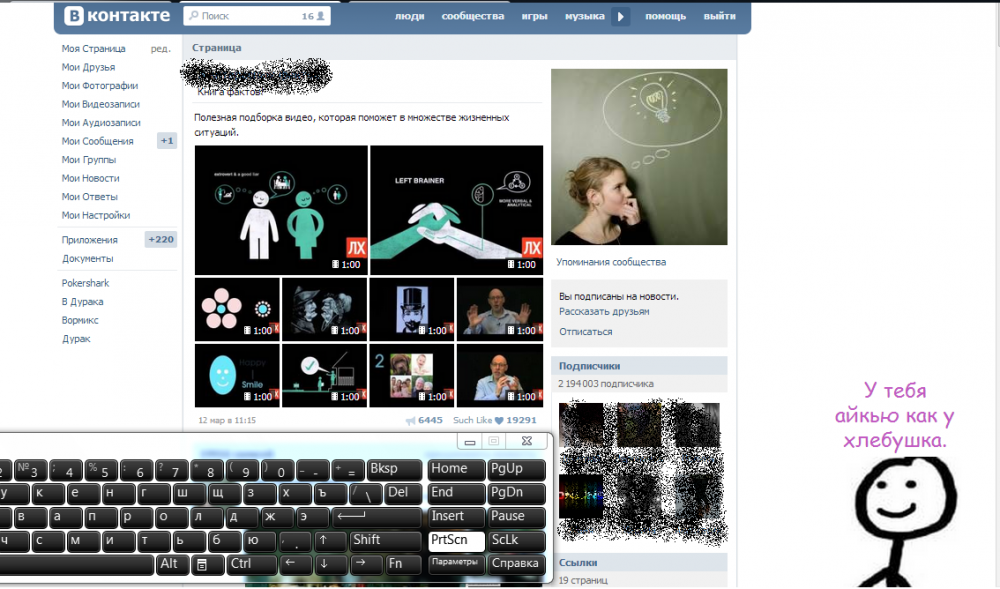Tap the Home key on the on-screen keyboard
This screenshot has height=589, width=1000.
455,469
